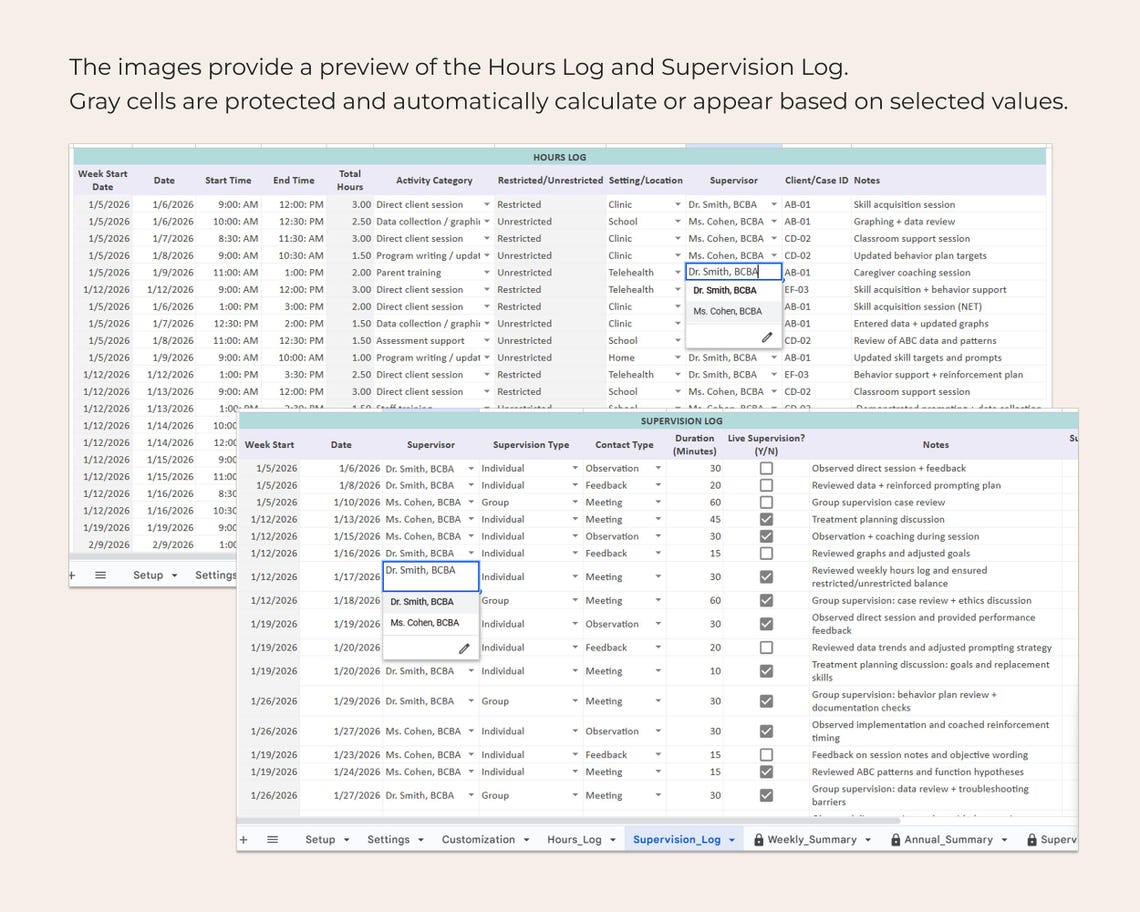Open the Hours_Log tab dropdown arrow
Viewport: 1140px width, 912px height.
click(613, 840)
